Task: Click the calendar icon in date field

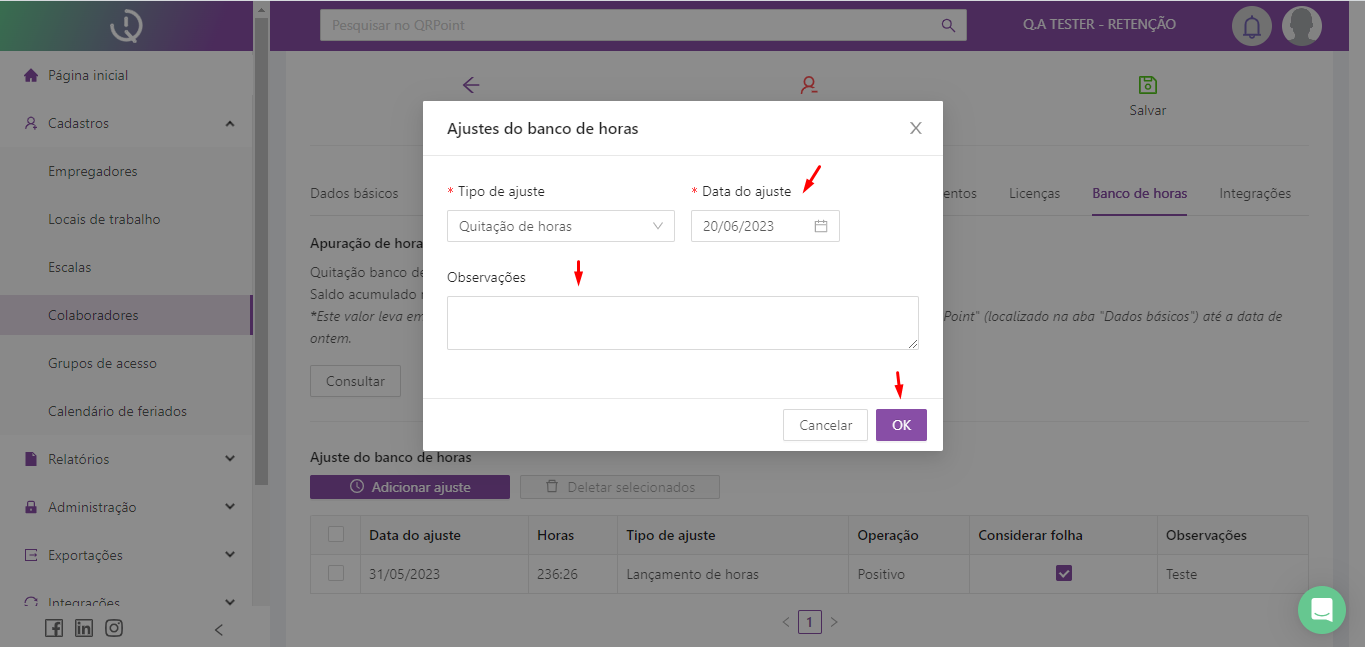Action: [821, 226]
